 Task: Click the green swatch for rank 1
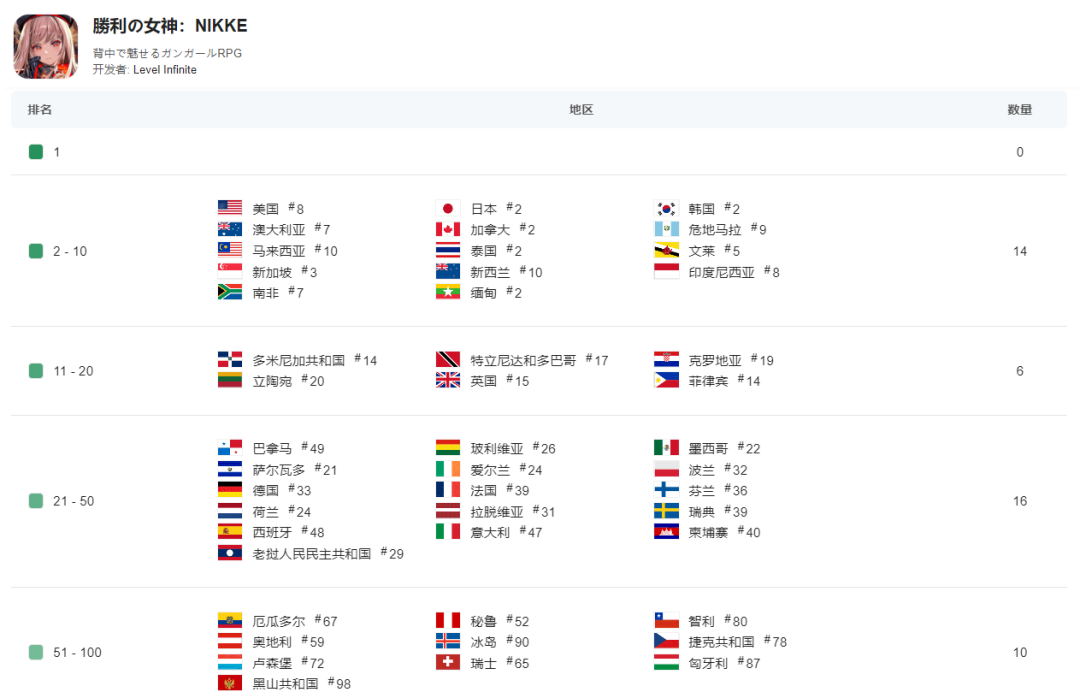36,152
